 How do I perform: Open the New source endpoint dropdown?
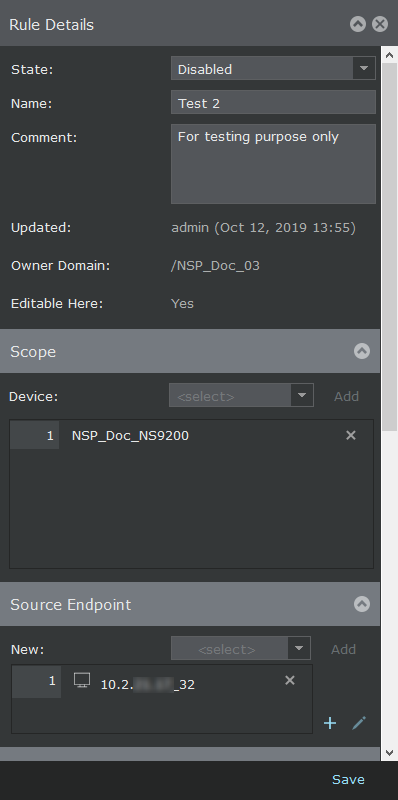coord(241,648)
